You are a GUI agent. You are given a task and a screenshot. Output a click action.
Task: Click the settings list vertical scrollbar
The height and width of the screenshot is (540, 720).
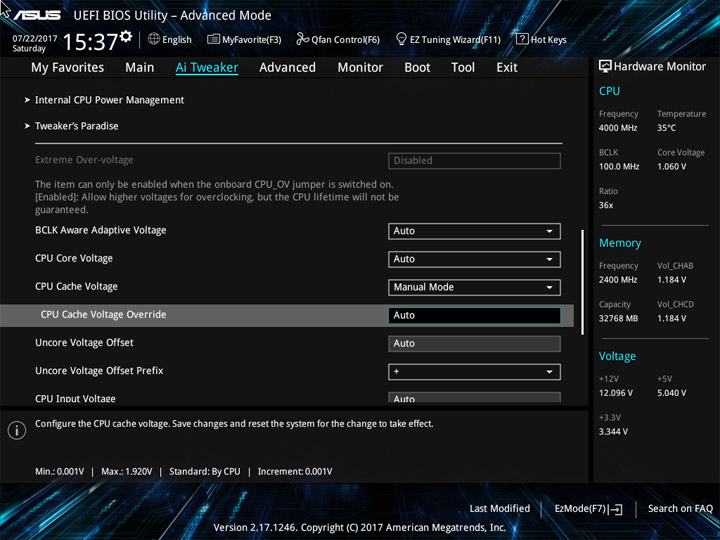[583, 282]
